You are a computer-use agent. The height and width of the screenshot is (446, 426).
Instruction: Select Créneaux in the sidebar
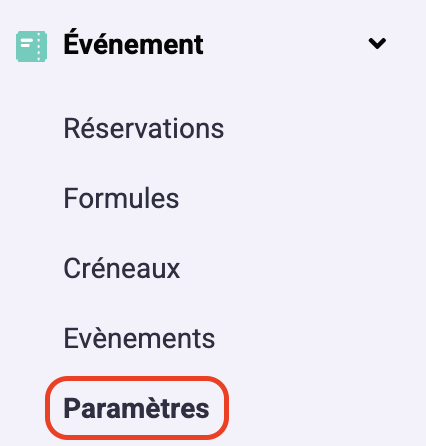(122, 268)
